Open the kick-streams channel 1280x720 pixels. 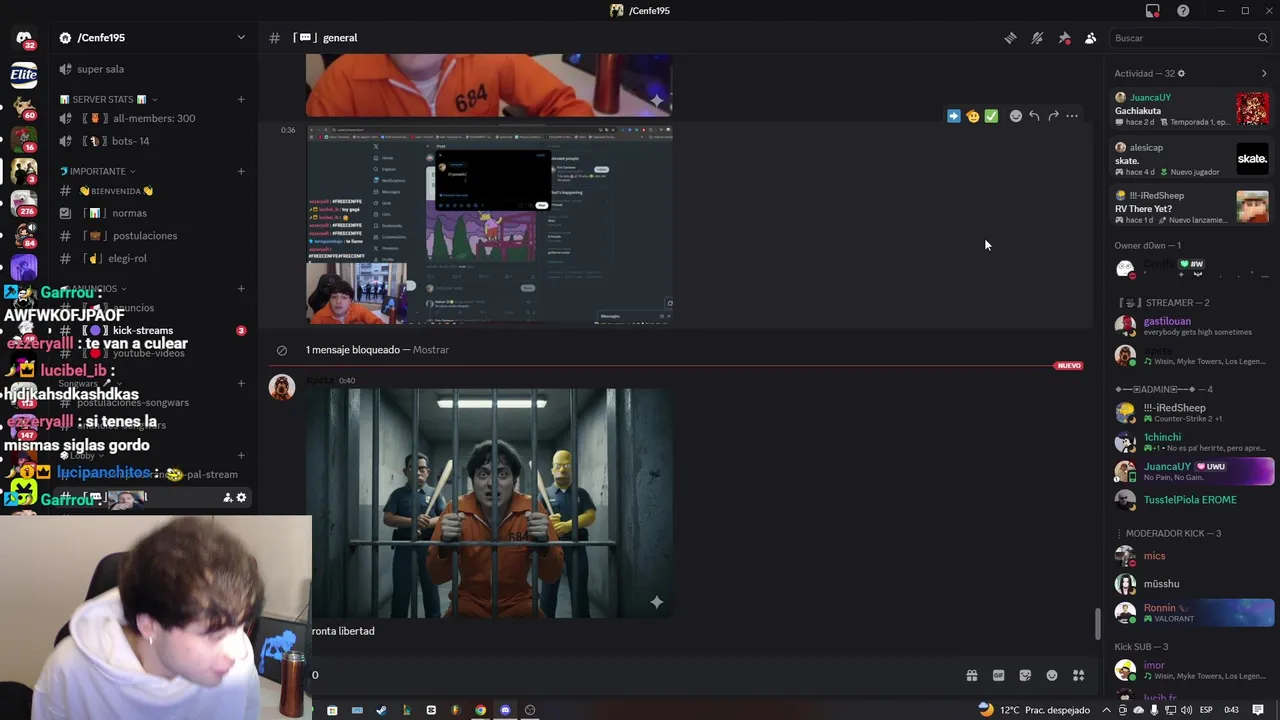coord(152,330)
